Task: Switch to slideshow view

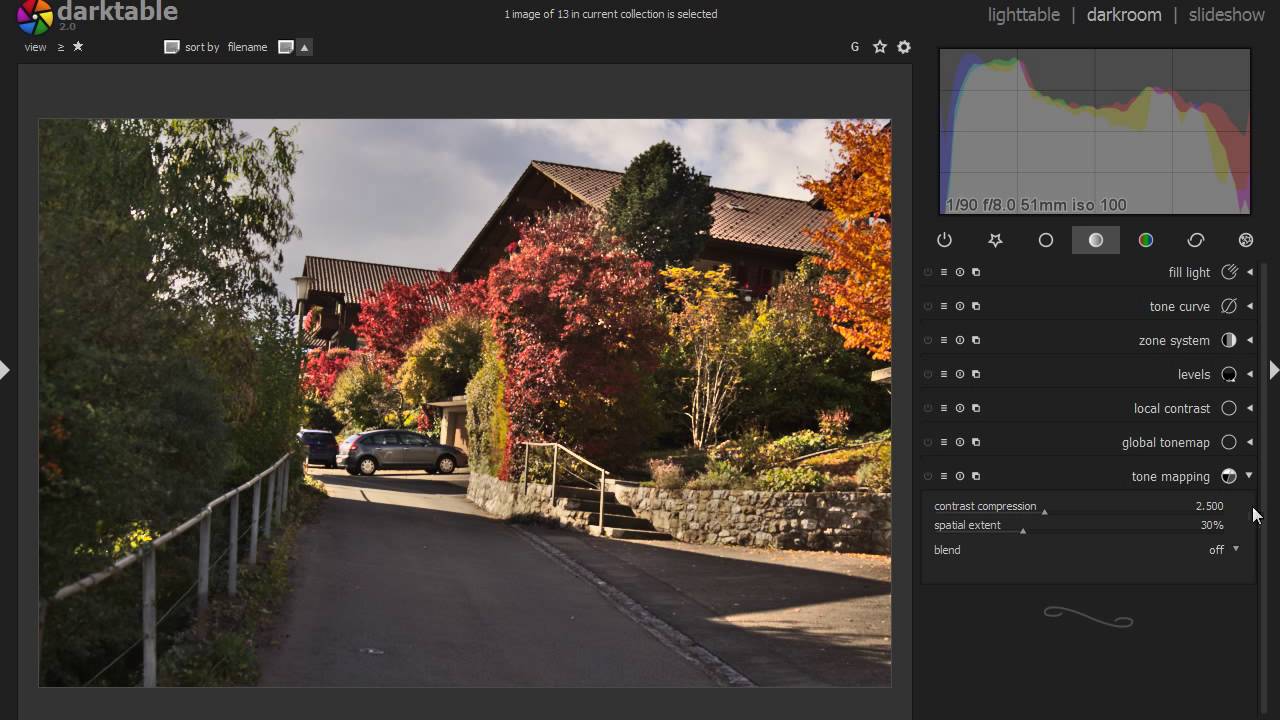Action: click(x=1227, y=15)
